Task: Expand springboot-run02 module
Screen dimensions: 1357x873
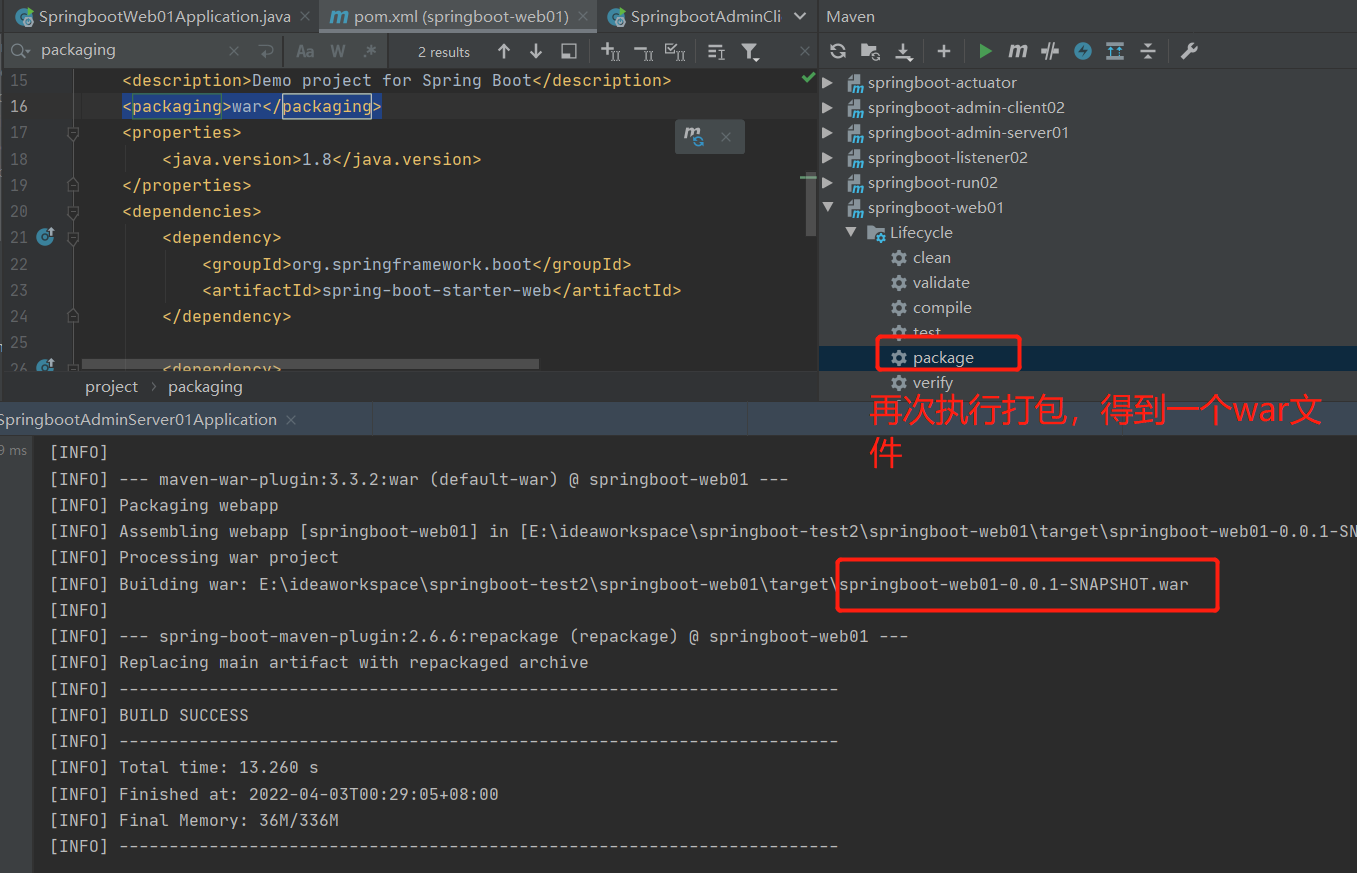Action: point(828,183)
